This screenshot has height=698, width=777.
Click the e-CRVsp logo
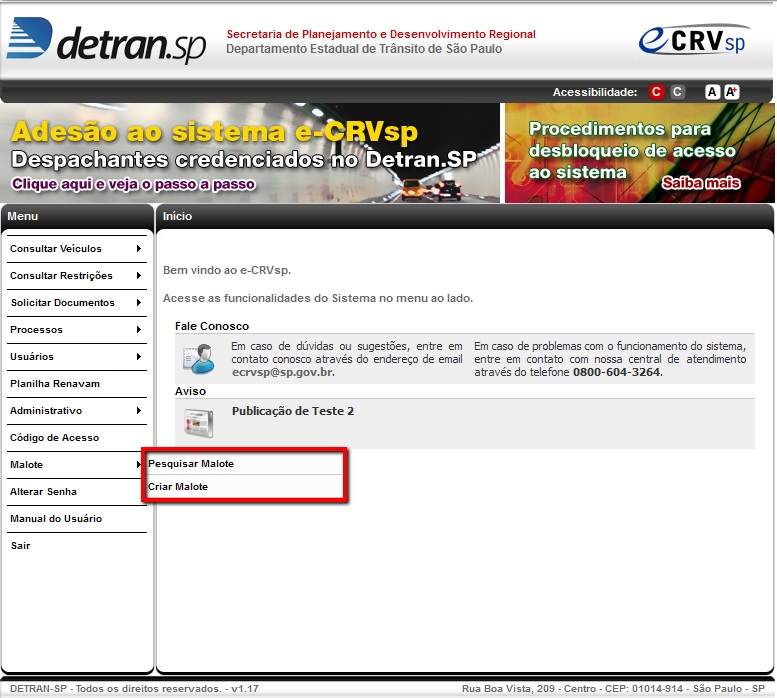(x=694, y=40)
